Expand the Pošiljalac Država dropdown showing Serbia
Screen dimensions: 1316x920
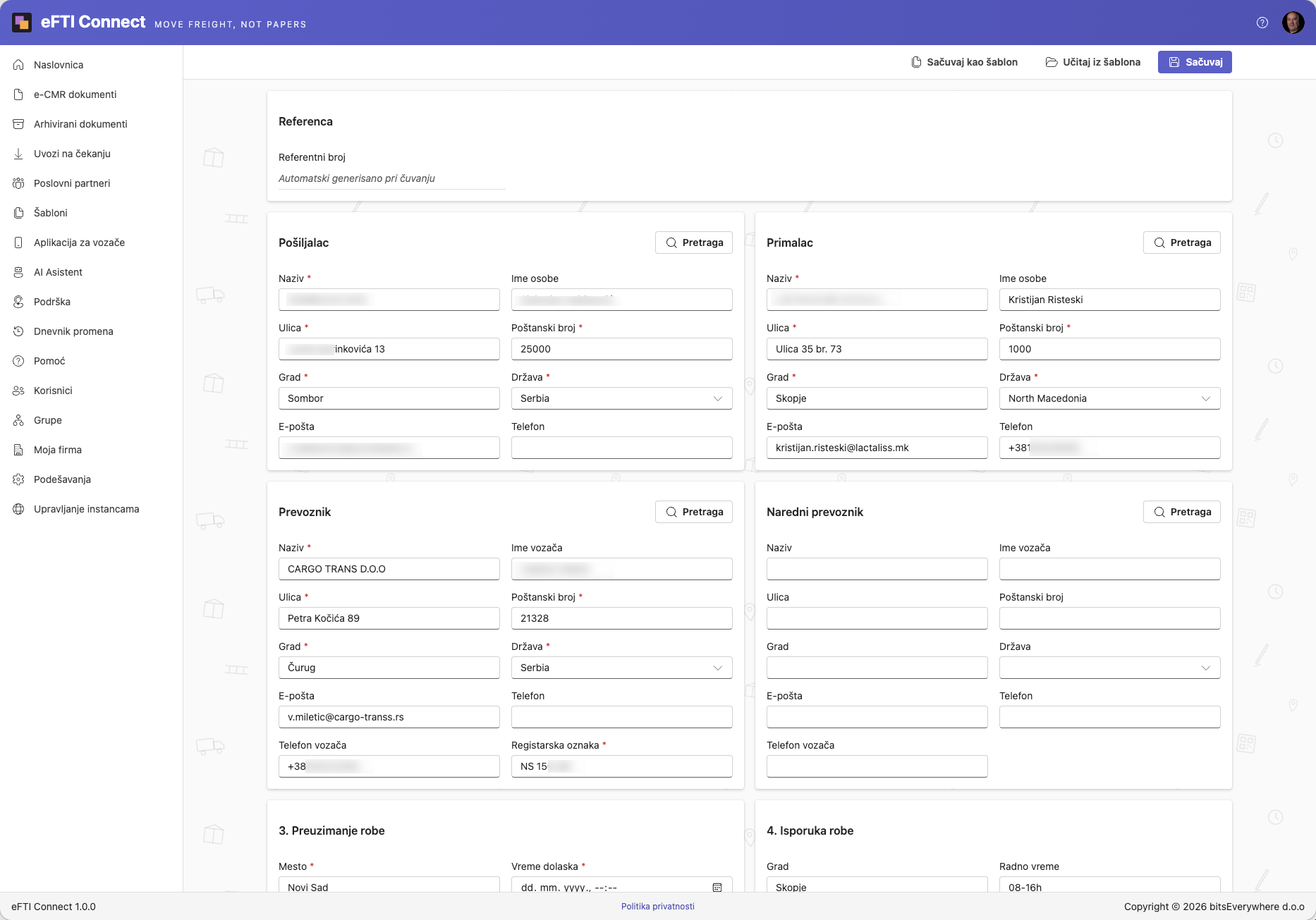(622, 398)
